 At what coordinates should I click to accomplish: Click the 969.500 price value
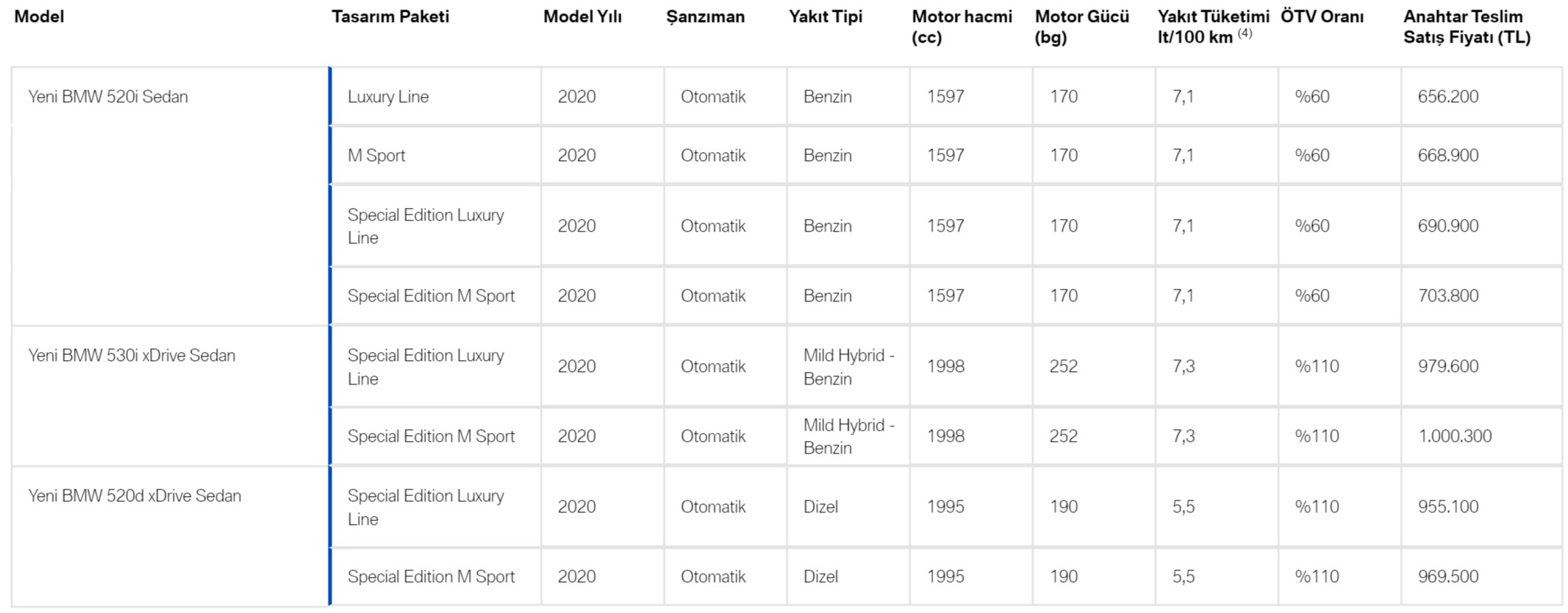click(x=1447, y=576)
